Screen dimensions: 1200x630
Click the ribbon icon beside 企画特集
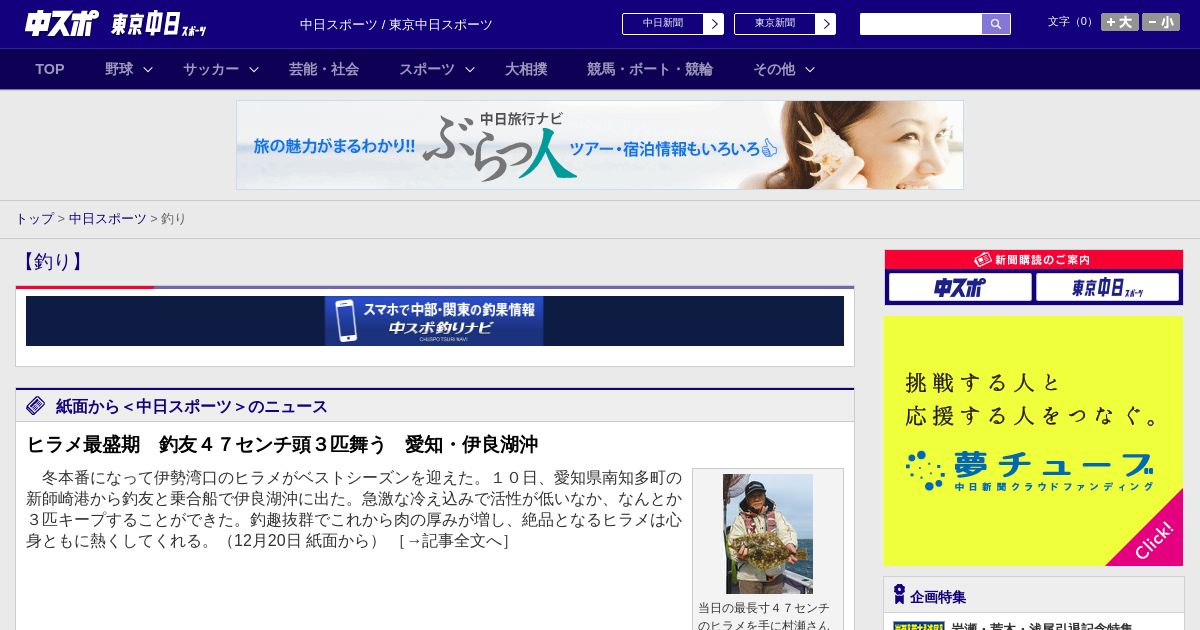pyautogui.click(x=899, y=594)
